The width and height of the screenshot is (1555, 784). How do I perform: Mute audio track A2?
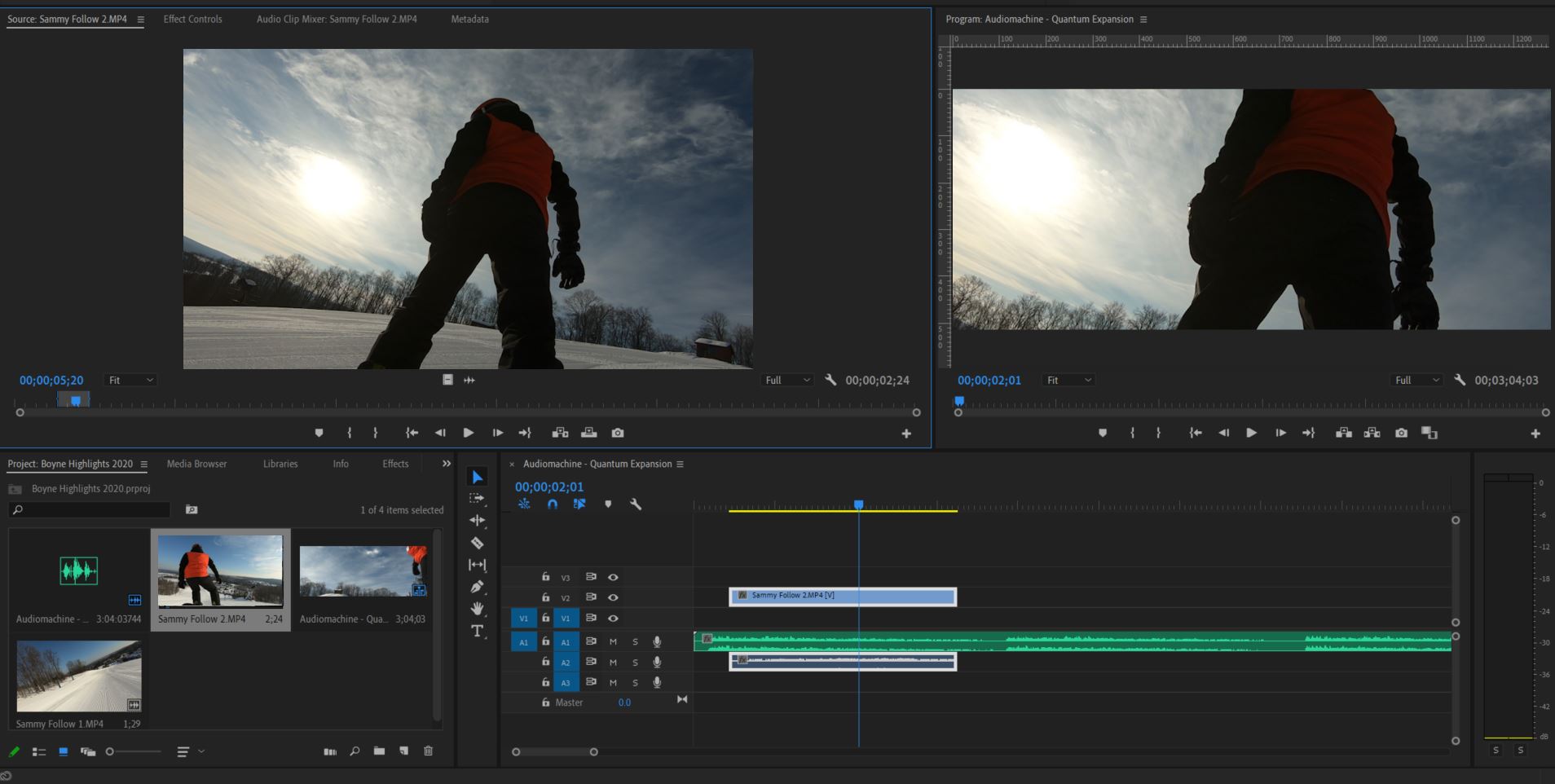point(612,662)
